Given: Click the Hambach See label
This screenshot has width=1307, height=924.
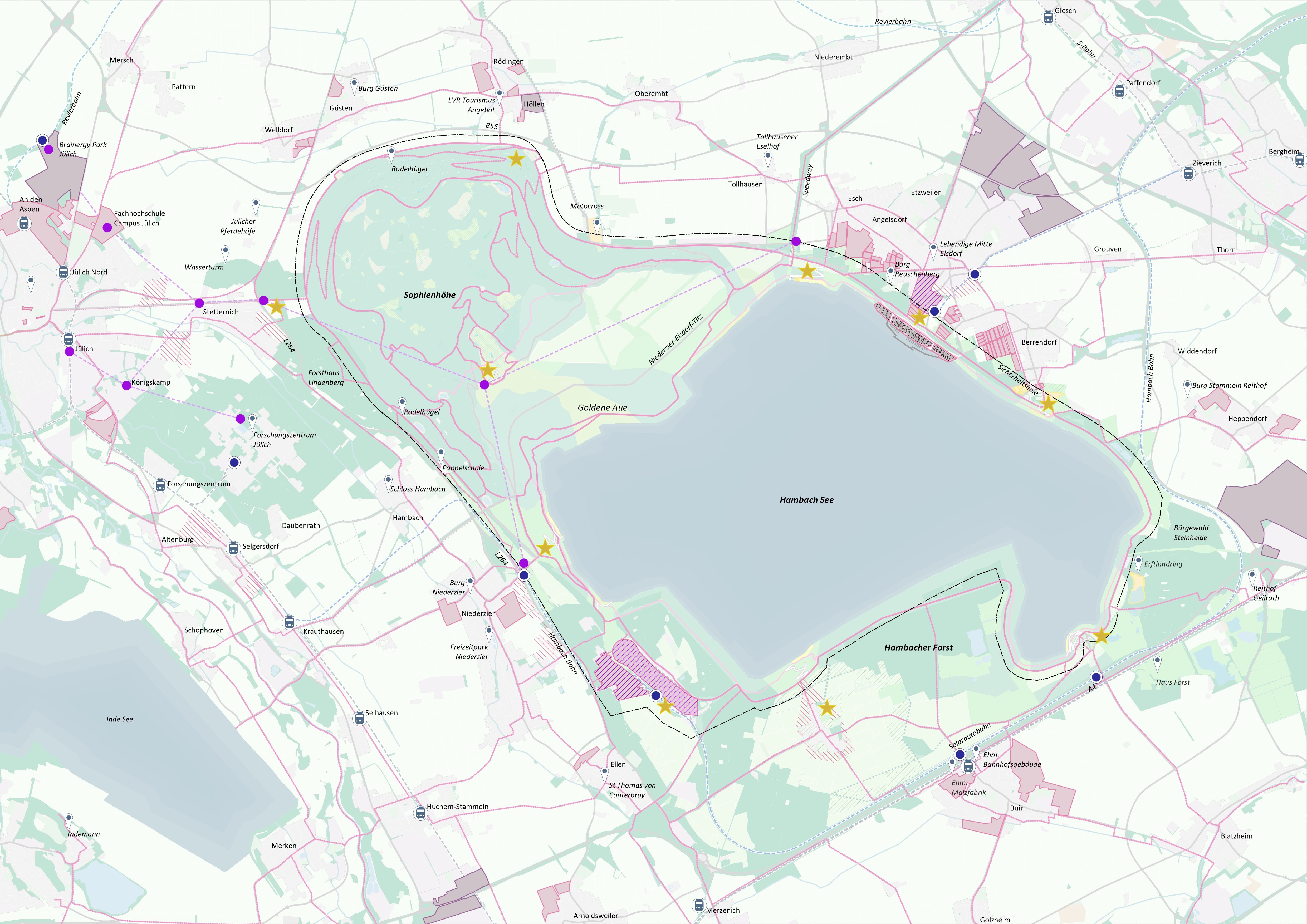Looking at the screenshot, I should pyautogui.click(x=806, y=500).
